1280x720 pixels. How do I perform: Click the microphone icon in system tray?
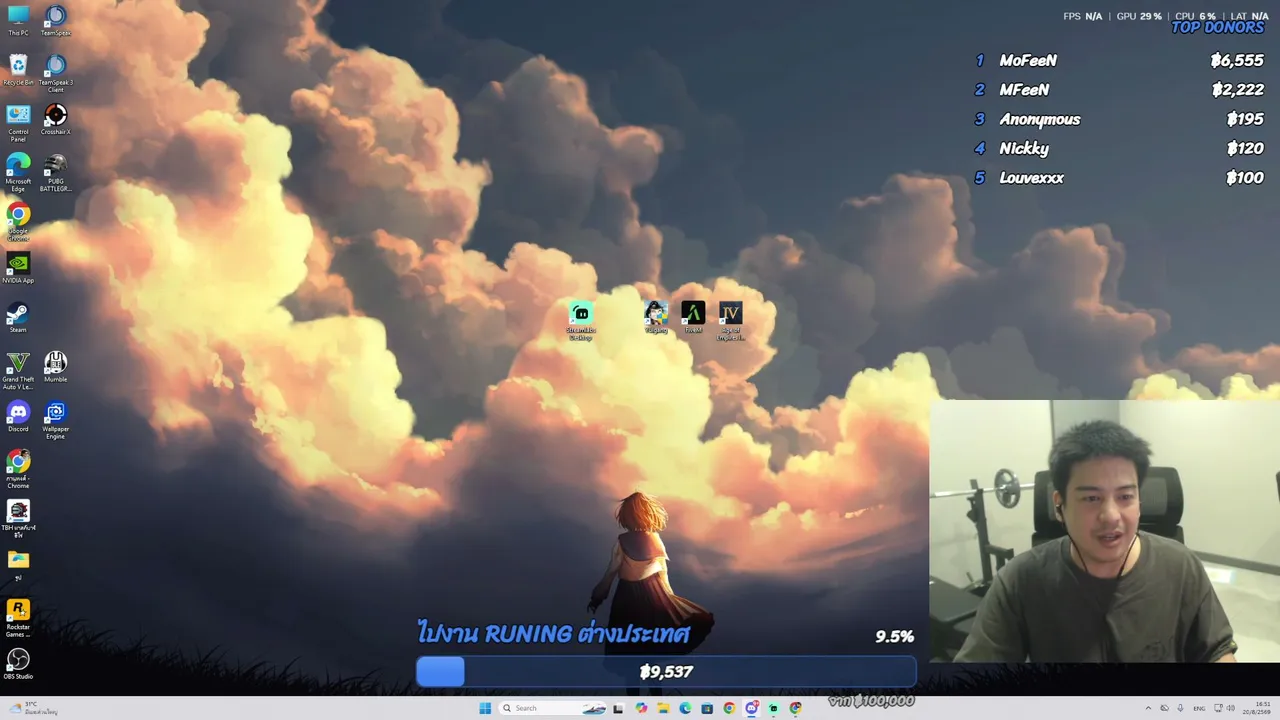1180,708
